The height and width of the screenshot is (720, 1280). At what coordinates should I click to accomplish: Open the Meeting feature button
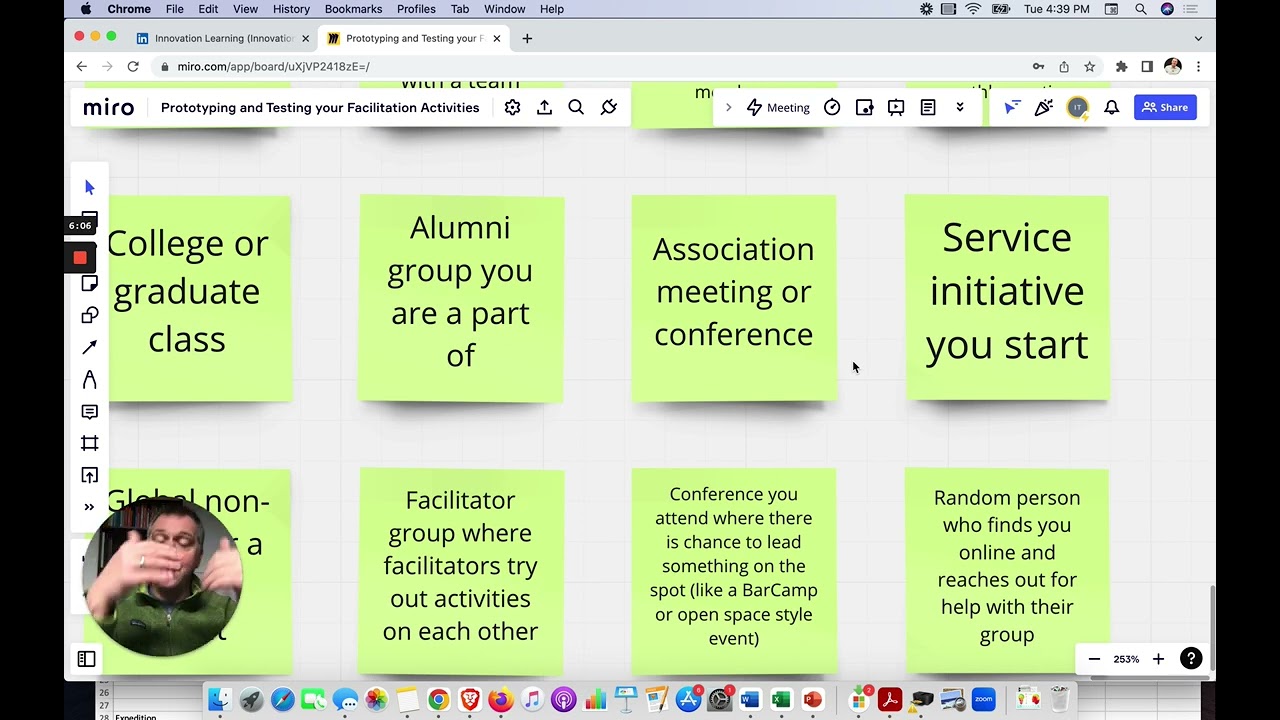pos(778,107)
